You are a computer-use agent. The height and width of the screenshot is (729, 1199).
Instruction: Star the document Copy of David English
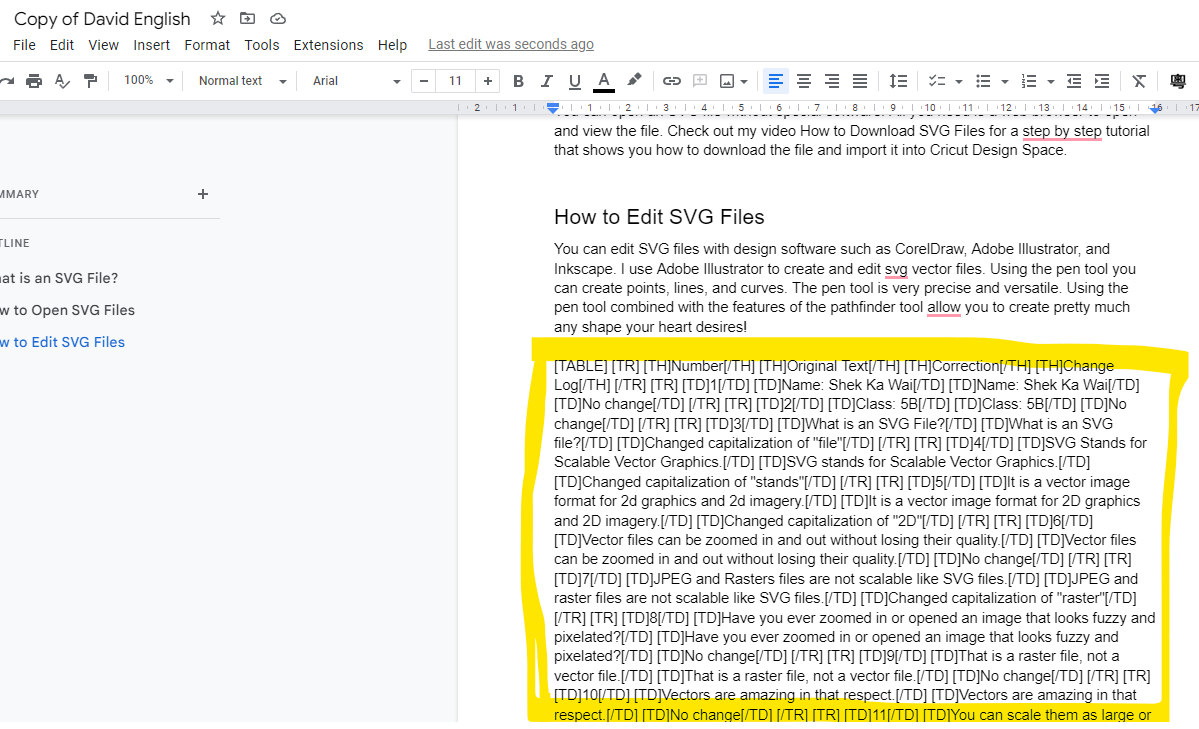218,18
